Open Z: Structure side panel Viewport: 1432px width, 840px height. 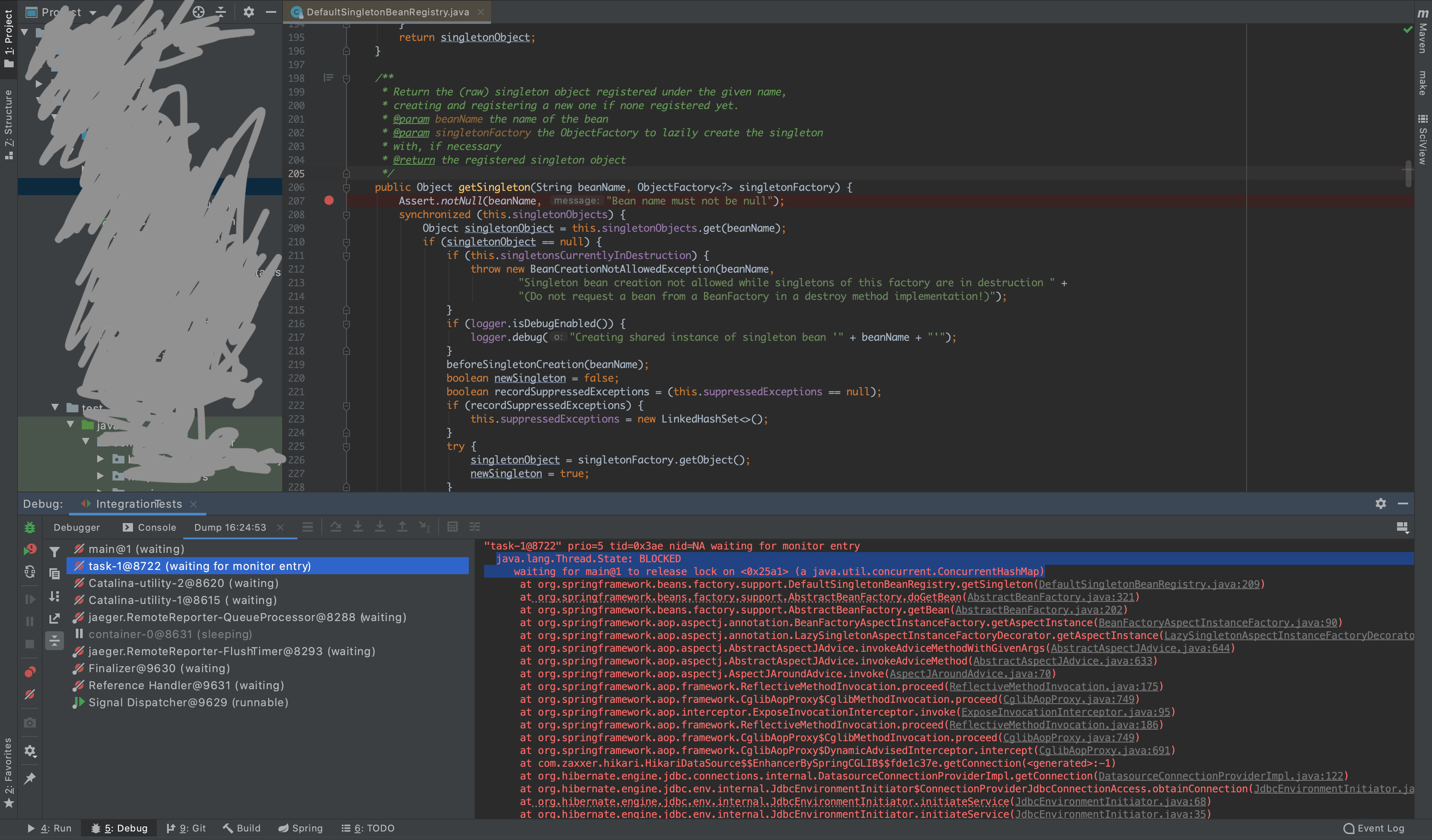(9, 124)
